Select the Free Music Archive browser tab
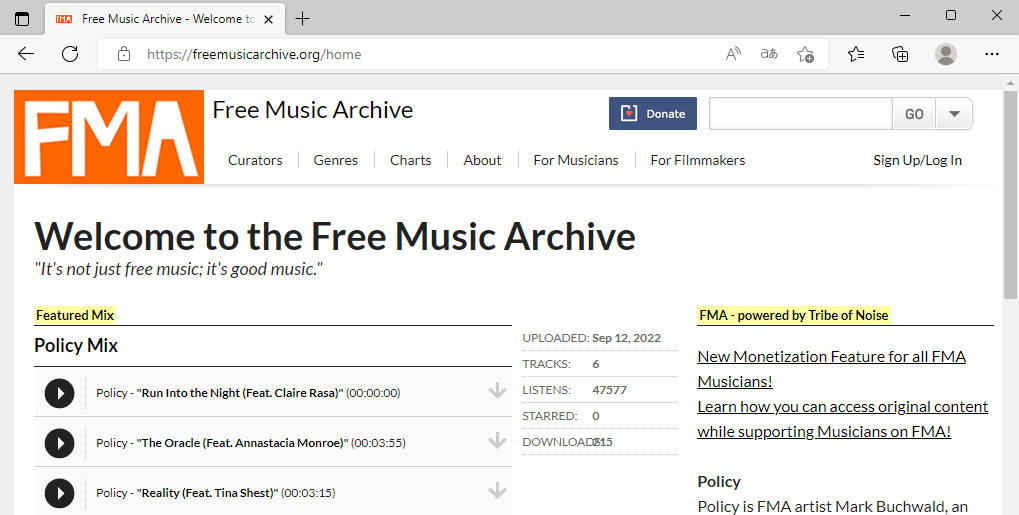Viewport: 1019px width, 515px height. tap(165, 19)
